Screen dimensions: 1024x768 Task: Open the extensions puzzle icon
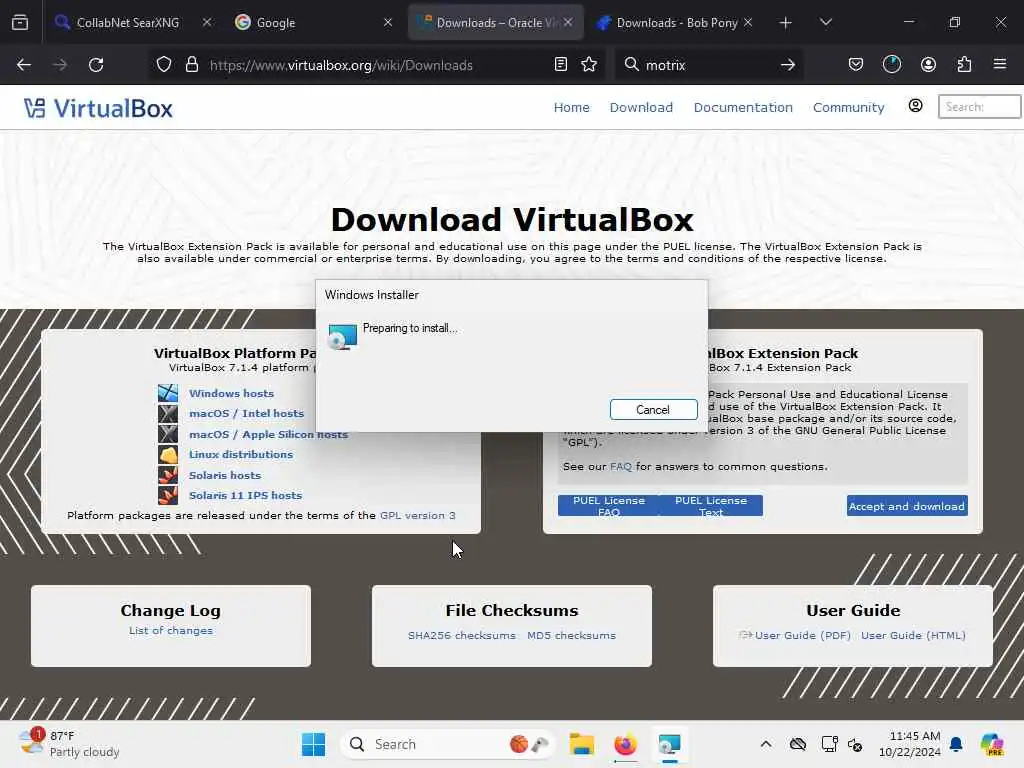point(964,65)
